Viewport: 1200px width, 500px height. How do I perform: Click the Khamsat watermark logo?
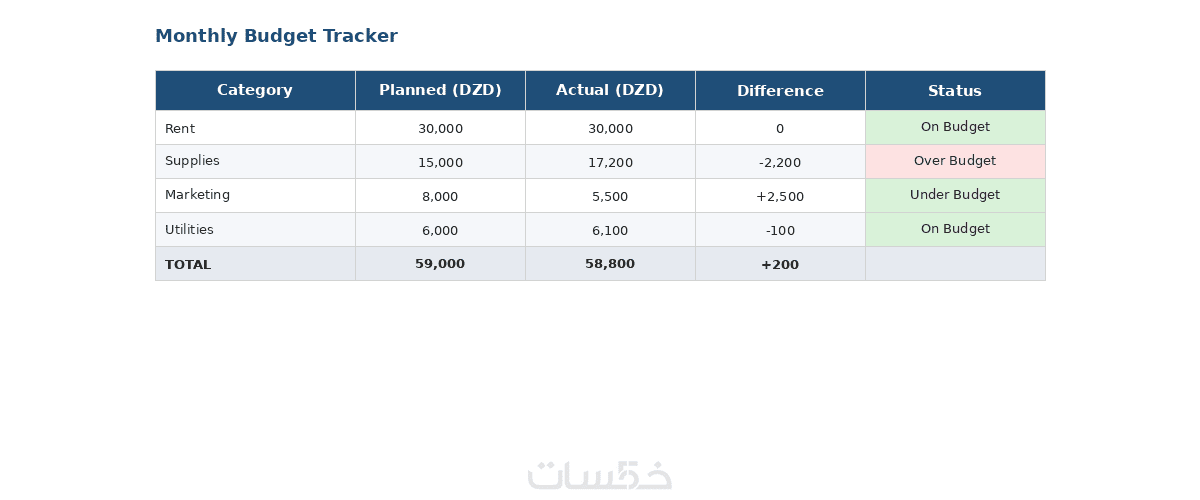point(600,474)
